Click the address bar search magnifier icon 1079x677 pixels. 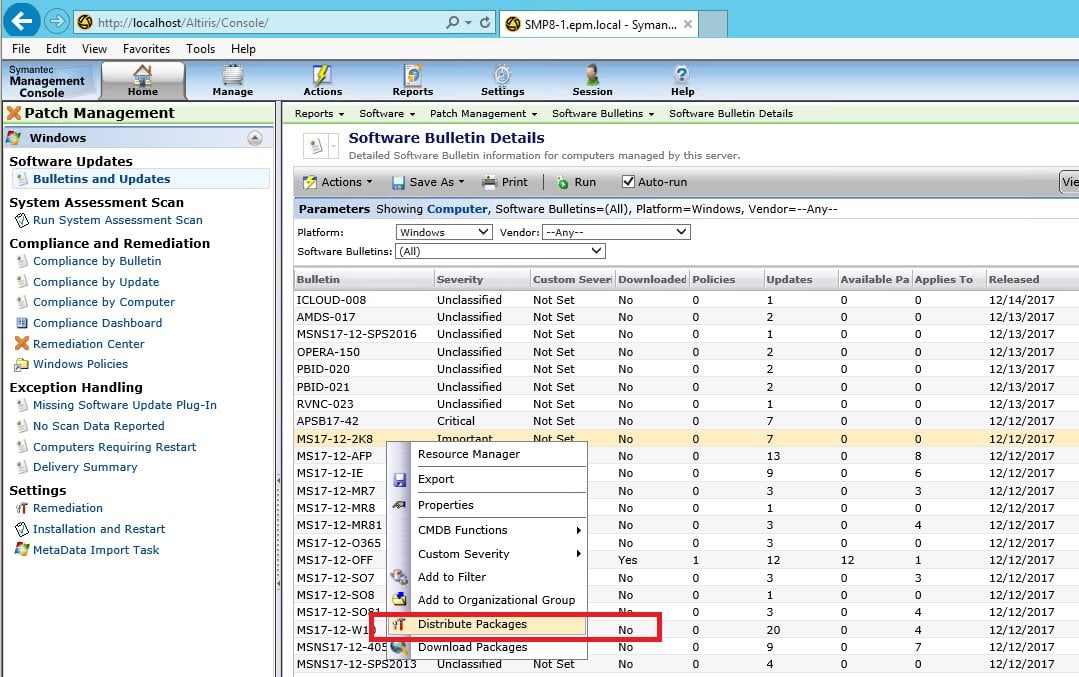452,22
